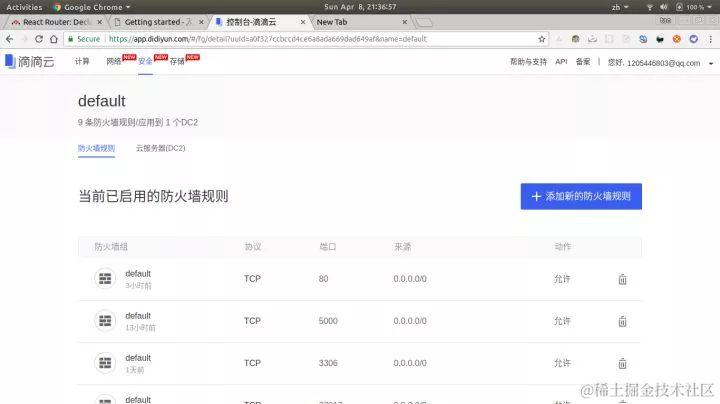720x404 pixels.
Task: Click the firewall icon in the port 3306 row
Action: click(x=105, y=363)
